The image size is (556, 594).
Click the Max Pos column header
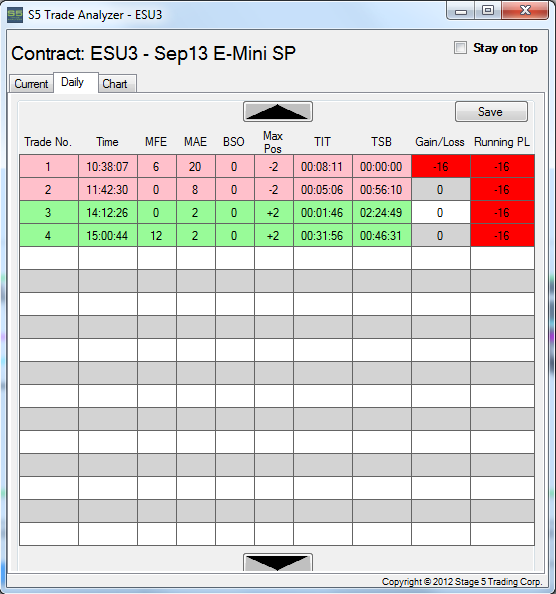click(273, 142)
